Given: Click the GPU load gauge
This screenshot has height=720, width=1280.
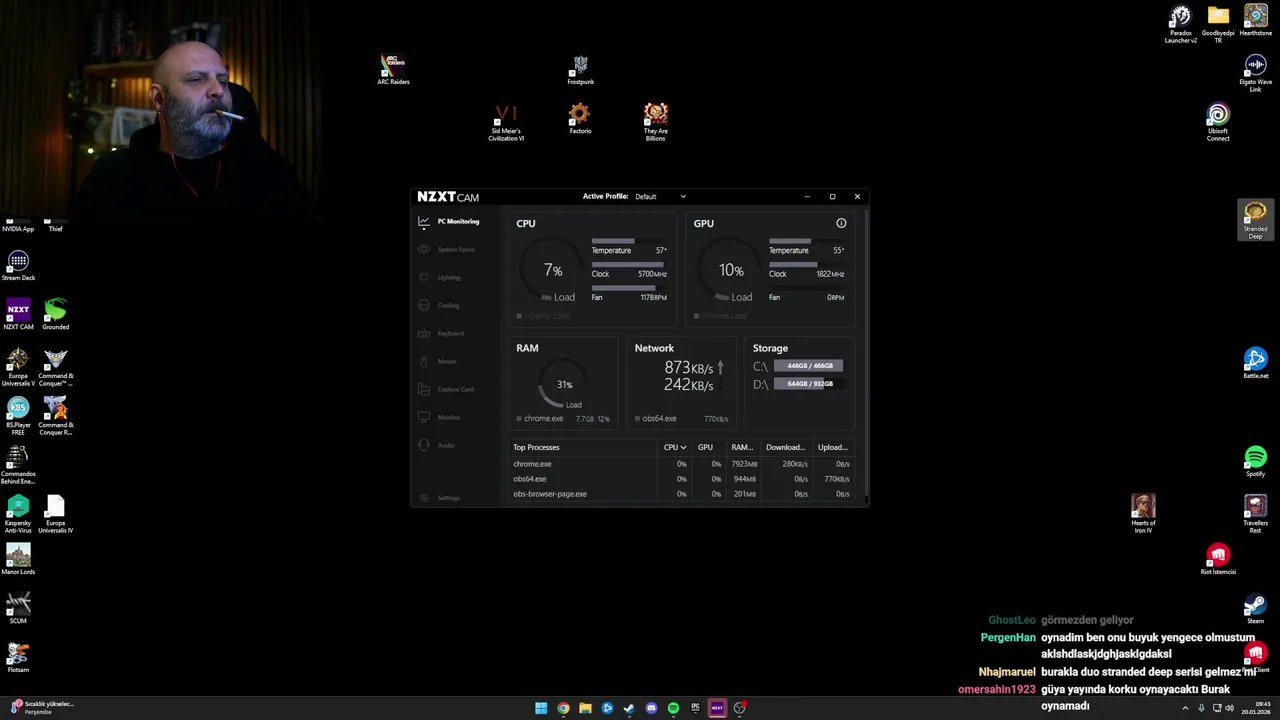Looking at the screenshot, I should point(730,271).
